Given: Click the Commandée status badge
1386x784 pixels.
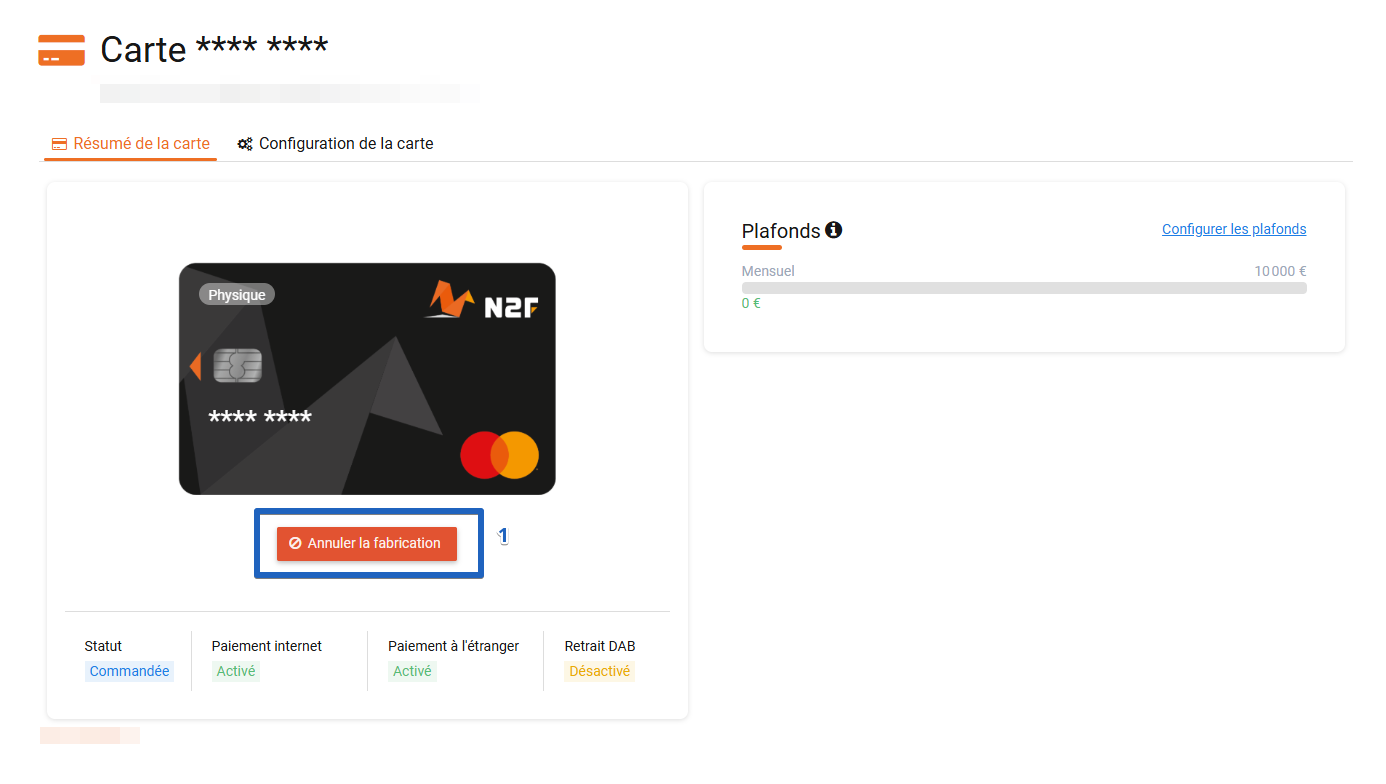Looking at the screenshot, I should click(129, 671).
